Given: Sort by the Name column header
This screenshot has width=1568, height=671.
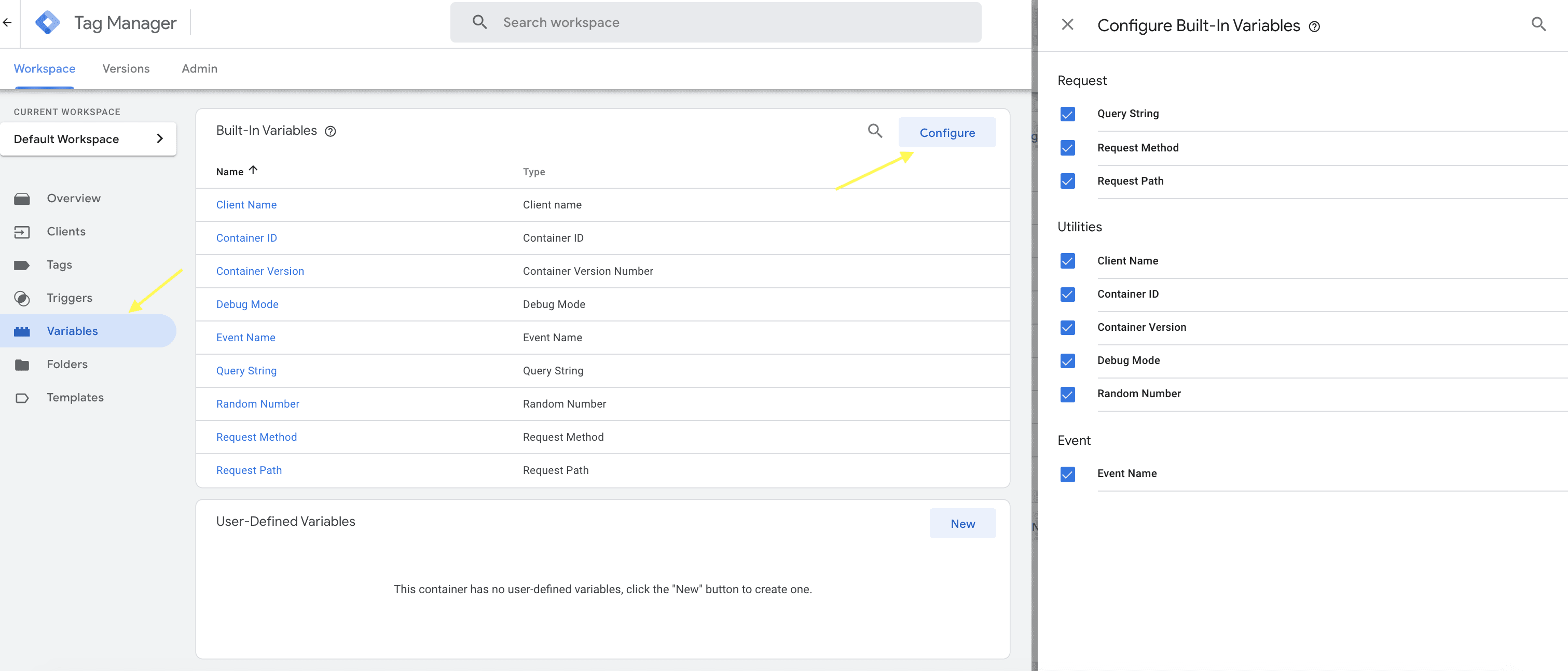Looking at the screenshot, I should point(237,172).
